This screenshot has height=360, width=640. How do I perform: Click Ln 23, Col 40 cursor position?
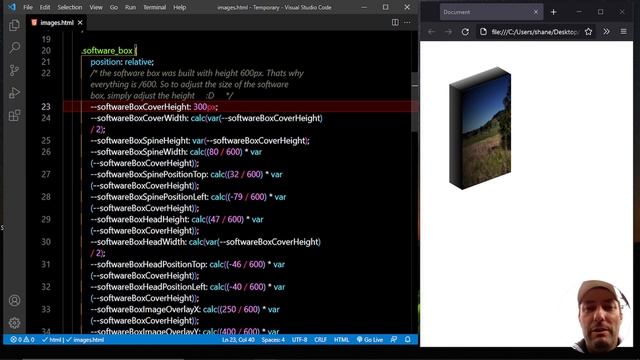pos(238,340)
